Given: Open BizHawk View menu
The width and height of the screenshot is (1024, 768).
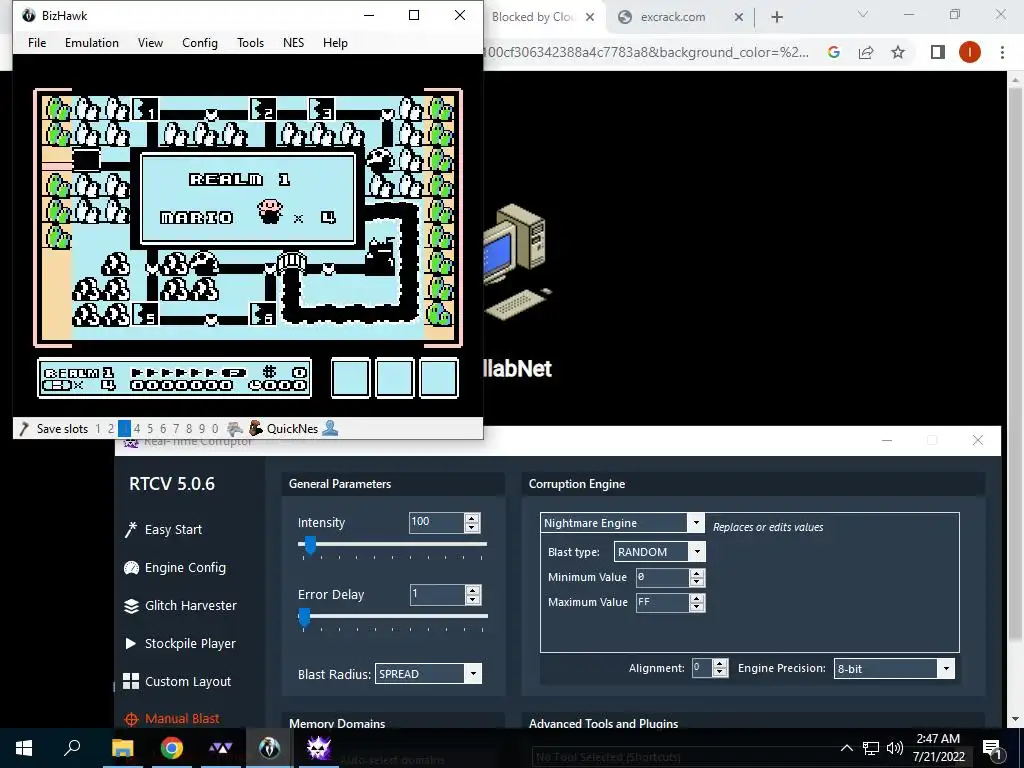Looking at the screenshot, I should pos(150,42).
